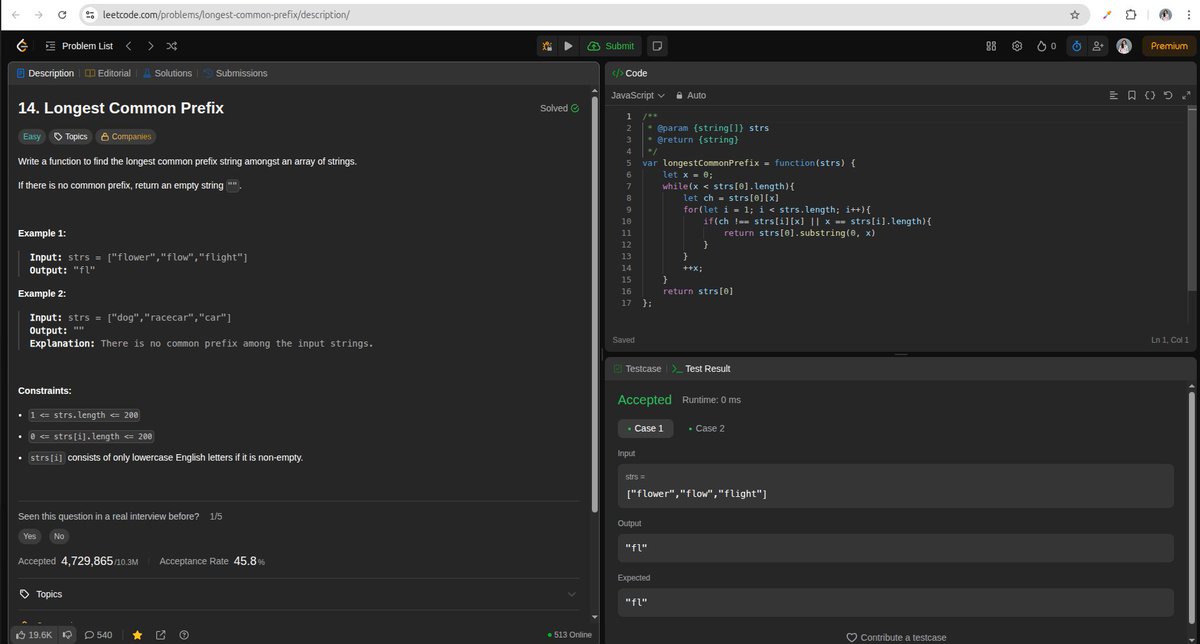Click the 513 Online indicator
Image resolution: width=1200 pixels, height=644 pixels.
point(570,635)
